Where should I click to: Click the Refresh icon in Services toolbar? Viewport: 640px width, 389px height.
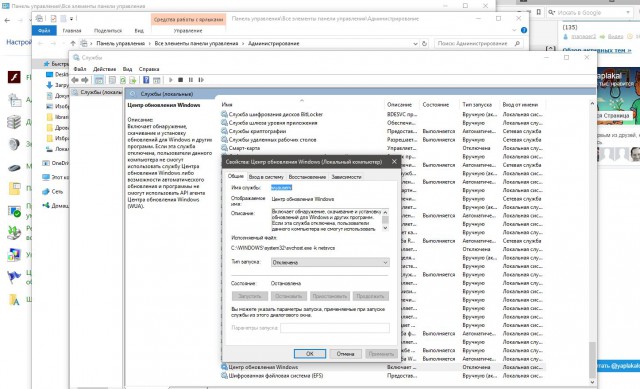pyautogui.click(x=122, y=80)
